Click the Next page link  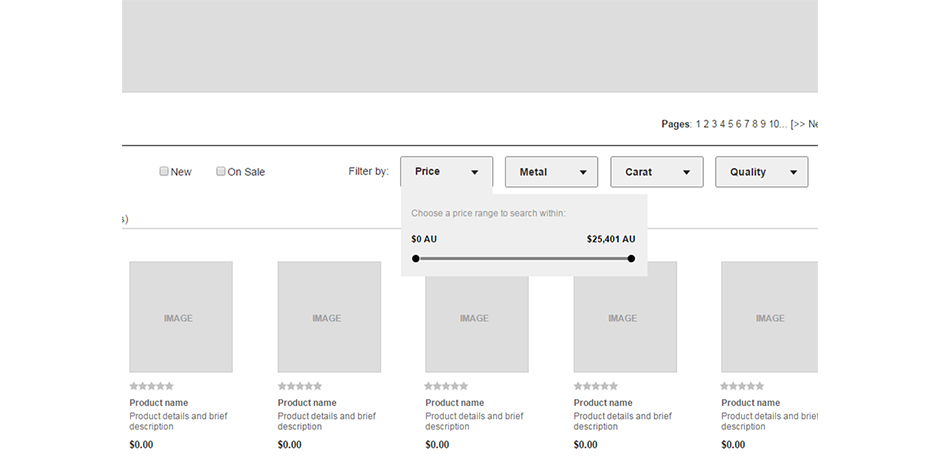[x=804, y=124]
